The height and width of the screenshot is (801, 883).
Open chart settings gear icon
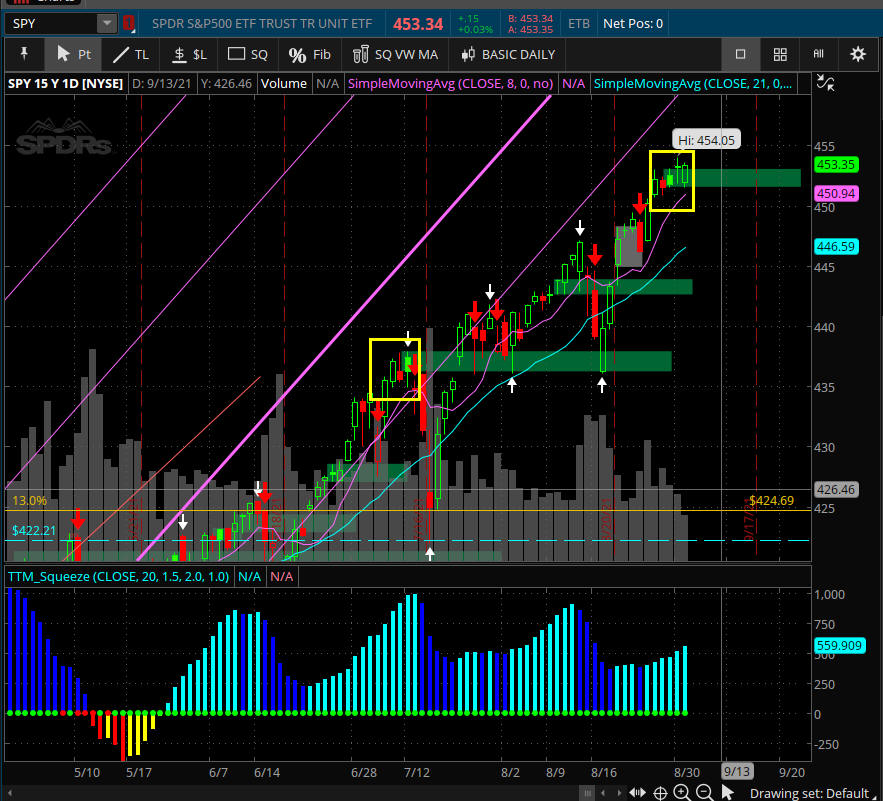[x=857, y=54]
